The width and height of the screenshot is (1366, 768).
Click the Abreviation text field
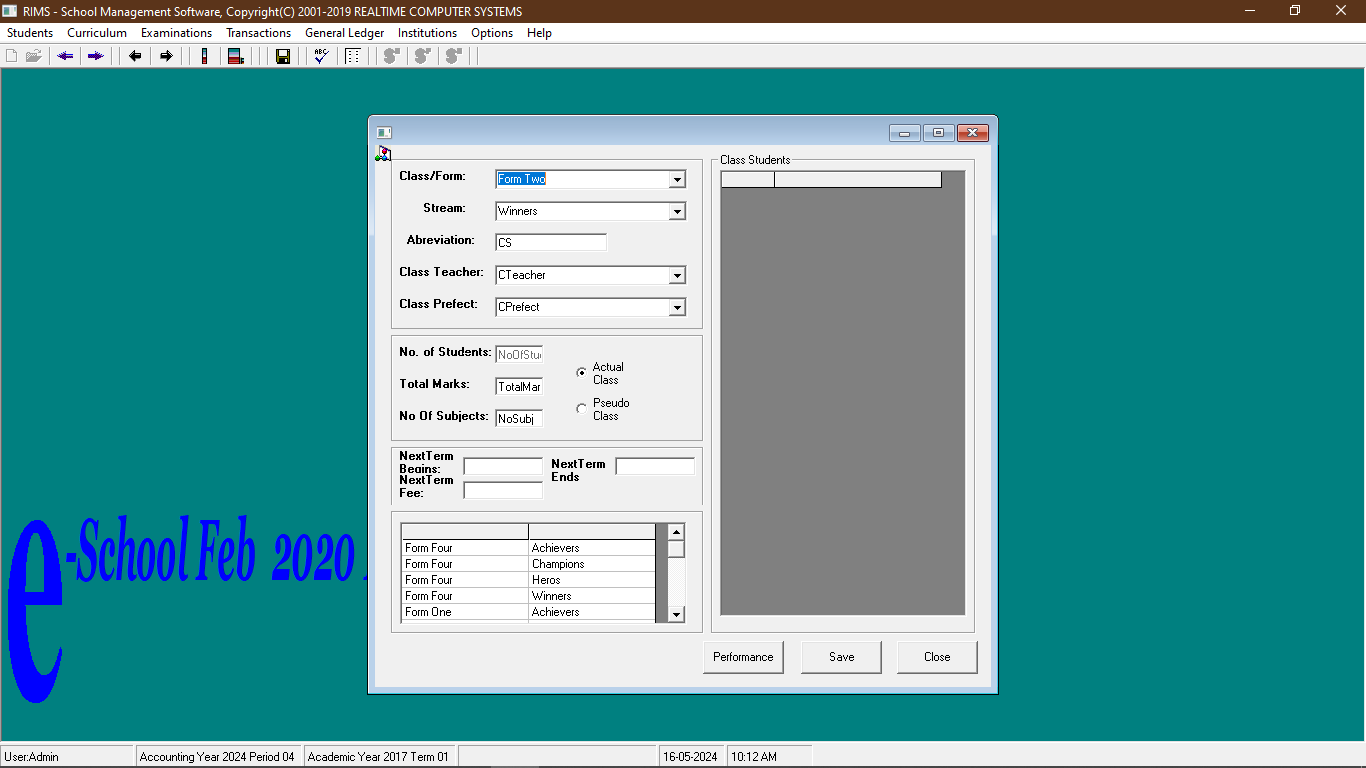[x=551, y=243]
